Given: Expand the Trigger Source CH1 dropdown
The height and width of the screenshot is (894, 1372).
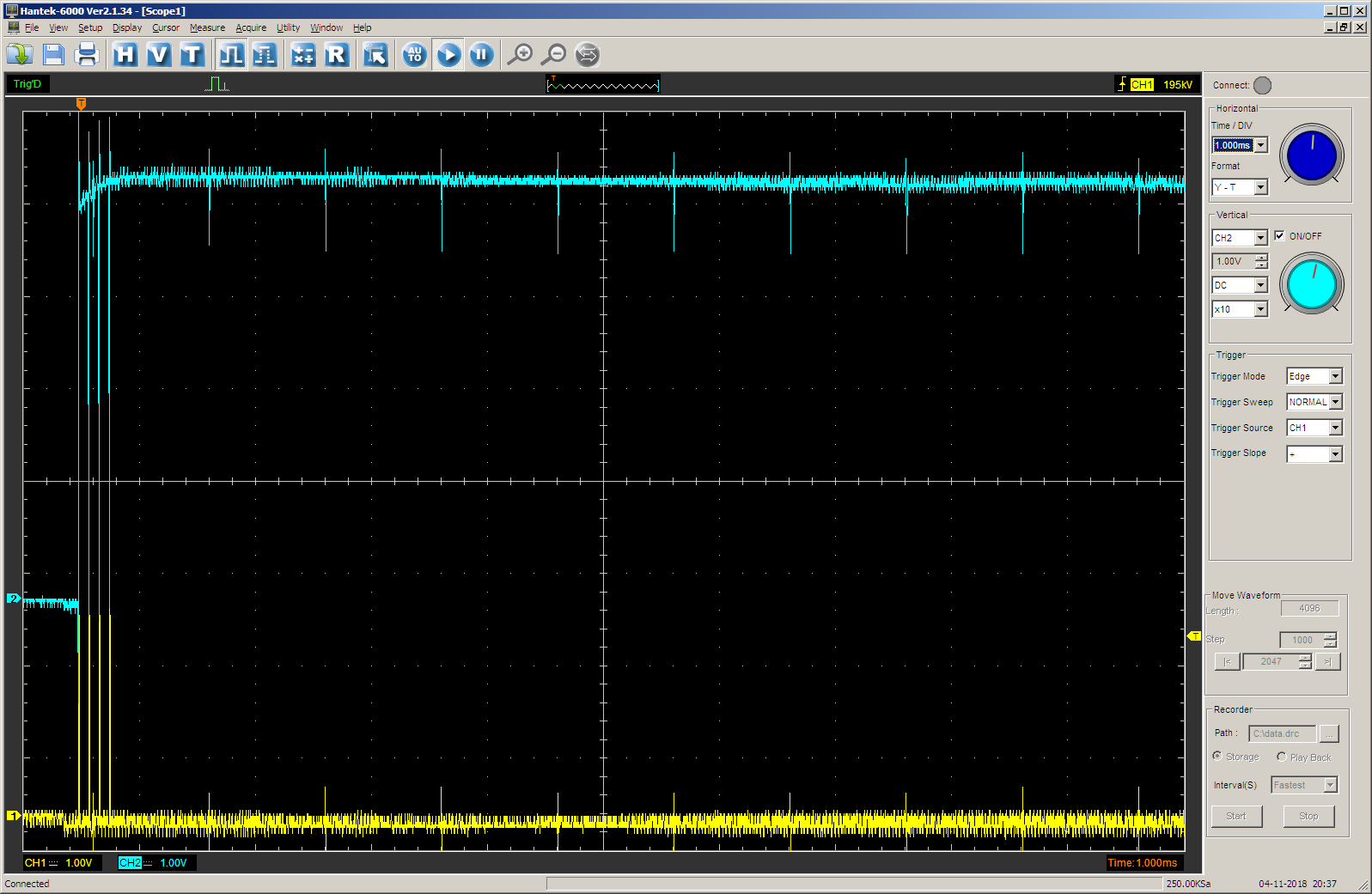Looking at the screenshot, I should click(x=1335, y=428).
